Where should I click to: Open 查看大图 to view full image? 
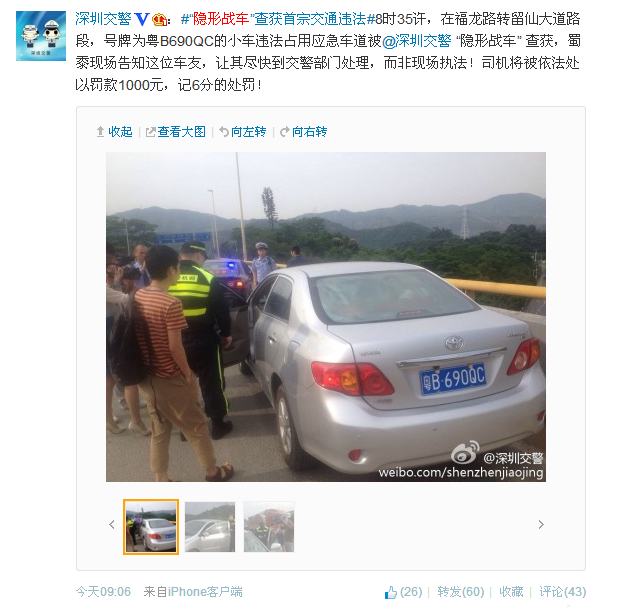pos(176,131)
